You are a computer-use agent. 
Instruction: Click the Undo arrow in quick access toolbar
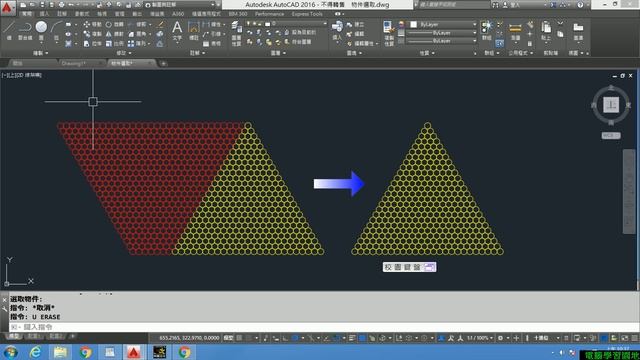71,4
